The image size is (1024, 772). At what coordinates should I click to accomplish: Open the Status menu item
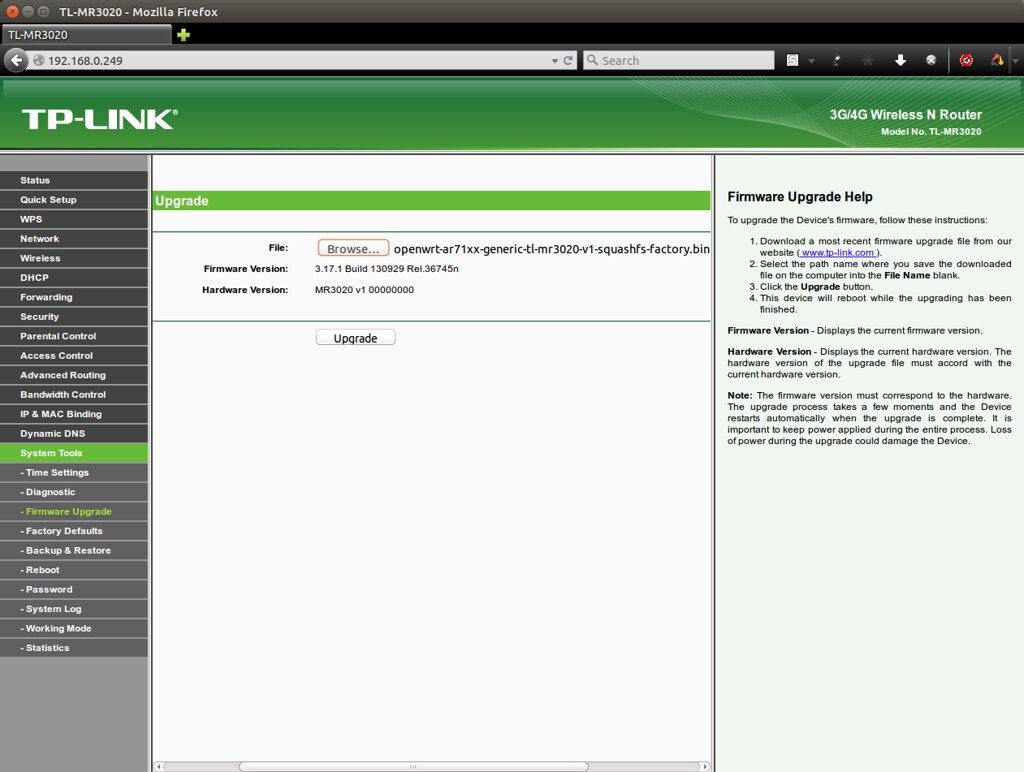pos(74,180)
